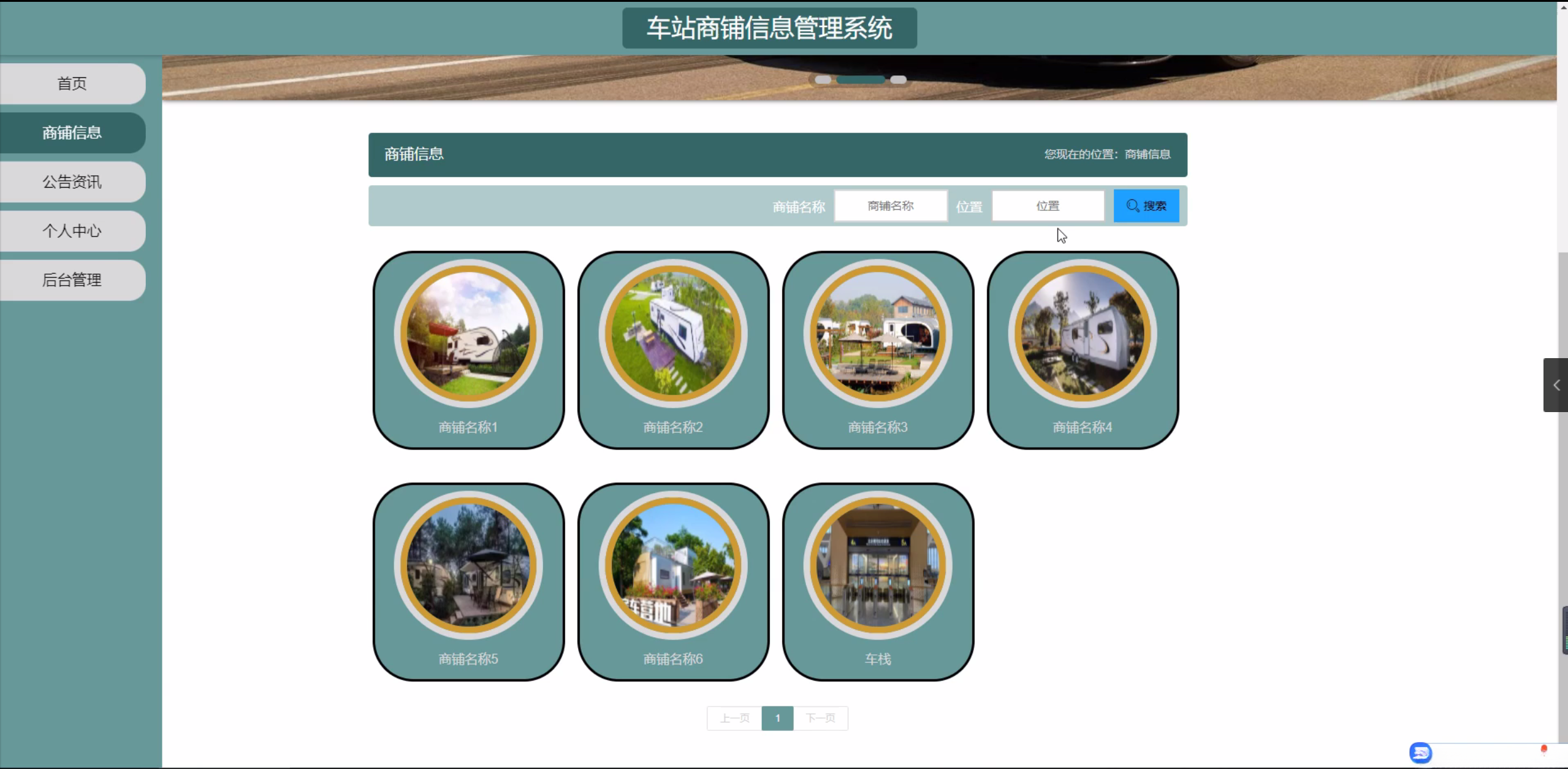Screen dimensions: 1568x769
Task: Switch to the first carousel slide indicator
Action: [823, 80]
